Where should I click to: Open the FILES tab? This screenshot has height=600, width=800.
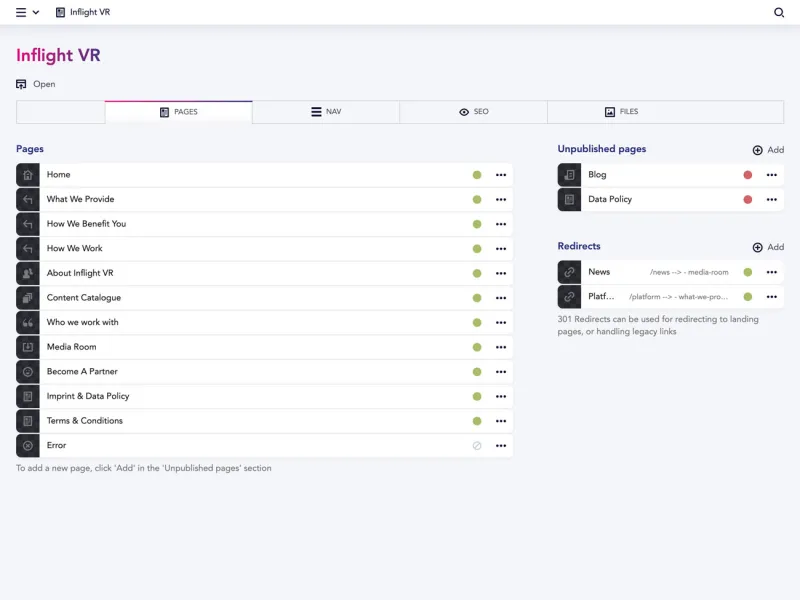coord(622,111)
